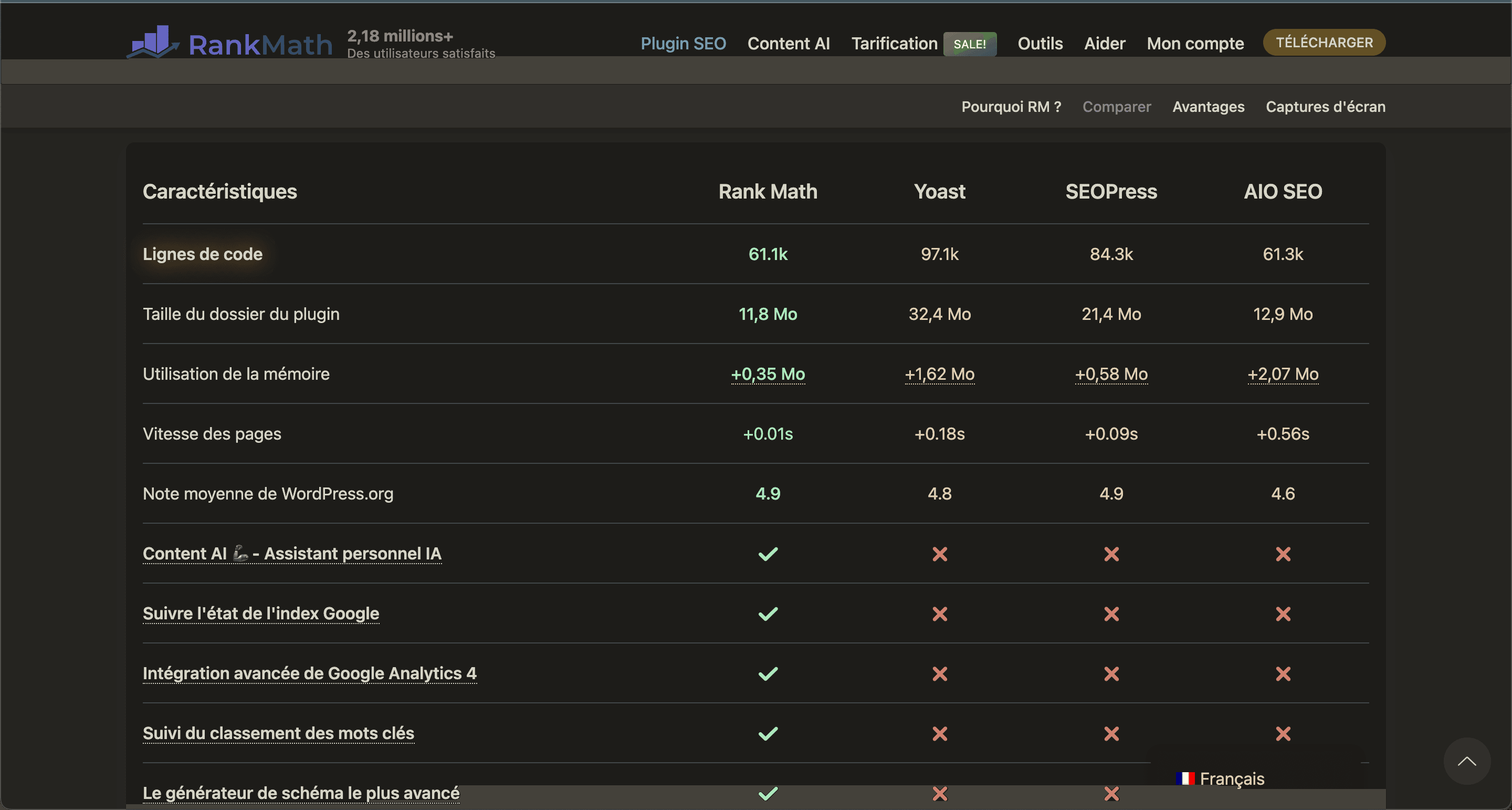Click the French flag icon
1512x810 pixels.
point(1185,778)
